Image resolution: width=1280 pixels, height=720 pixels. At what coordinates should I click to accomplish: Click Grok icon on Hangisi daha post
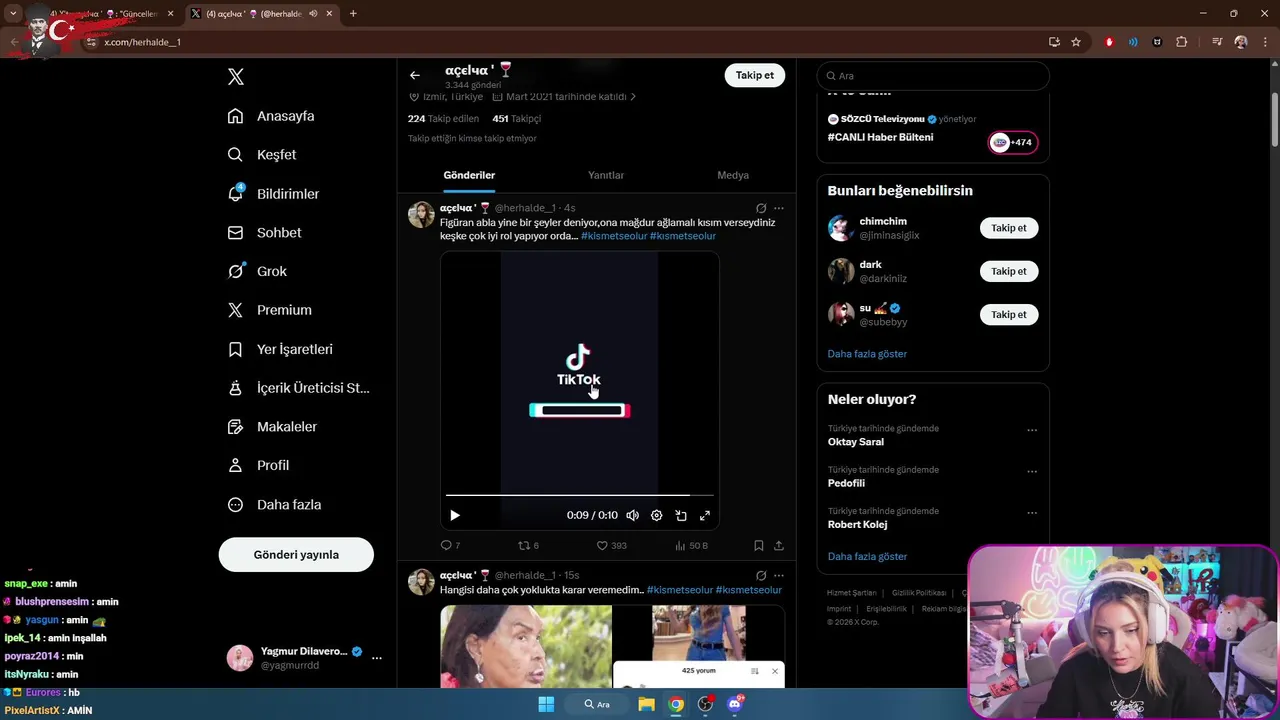tap(761, 575)
